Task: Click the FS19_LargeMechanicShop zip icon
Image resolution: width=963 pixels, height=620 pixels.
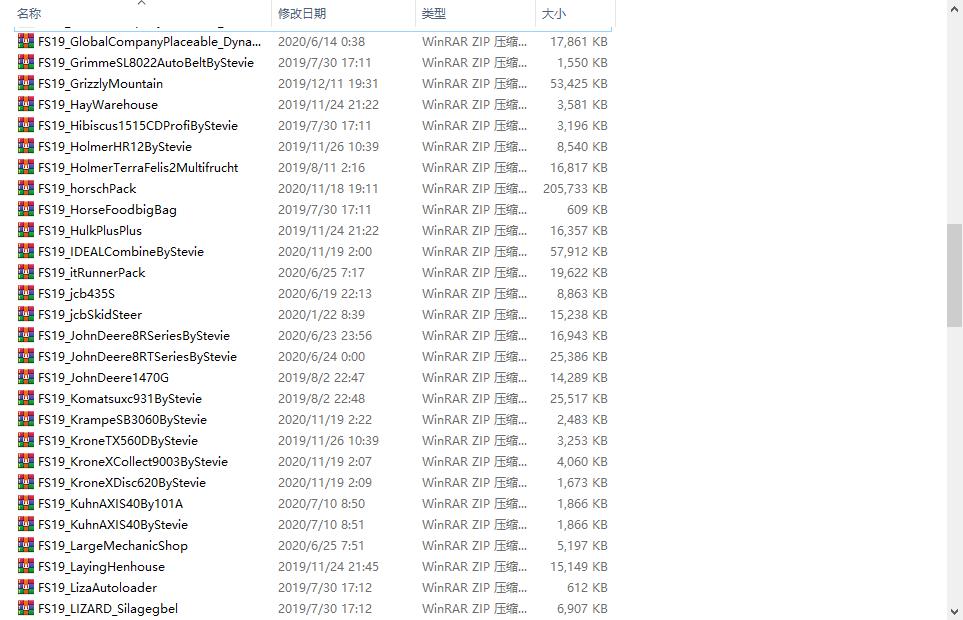Action: 26,545
